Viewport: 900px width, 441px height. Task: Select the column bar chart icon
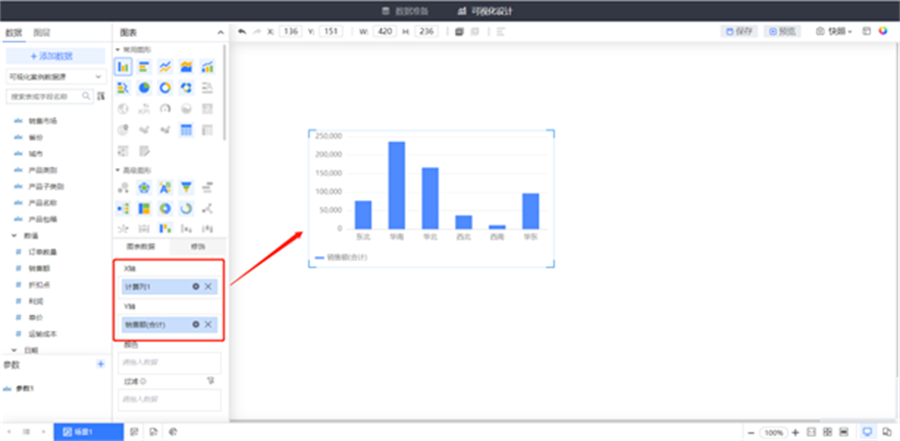(x=123, y=67)
